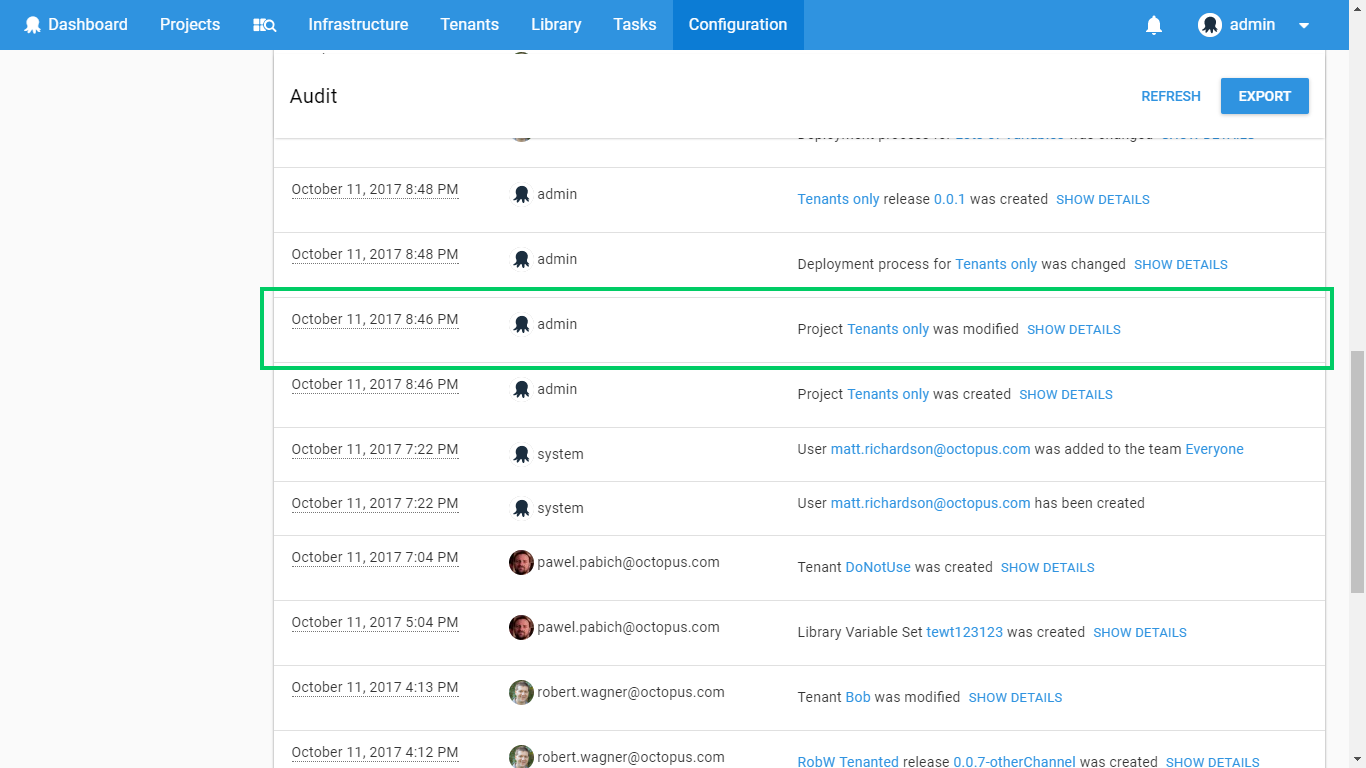Follow the Everyone team link
This screenshot has height=768, width=1366.
click(1214, 449)
